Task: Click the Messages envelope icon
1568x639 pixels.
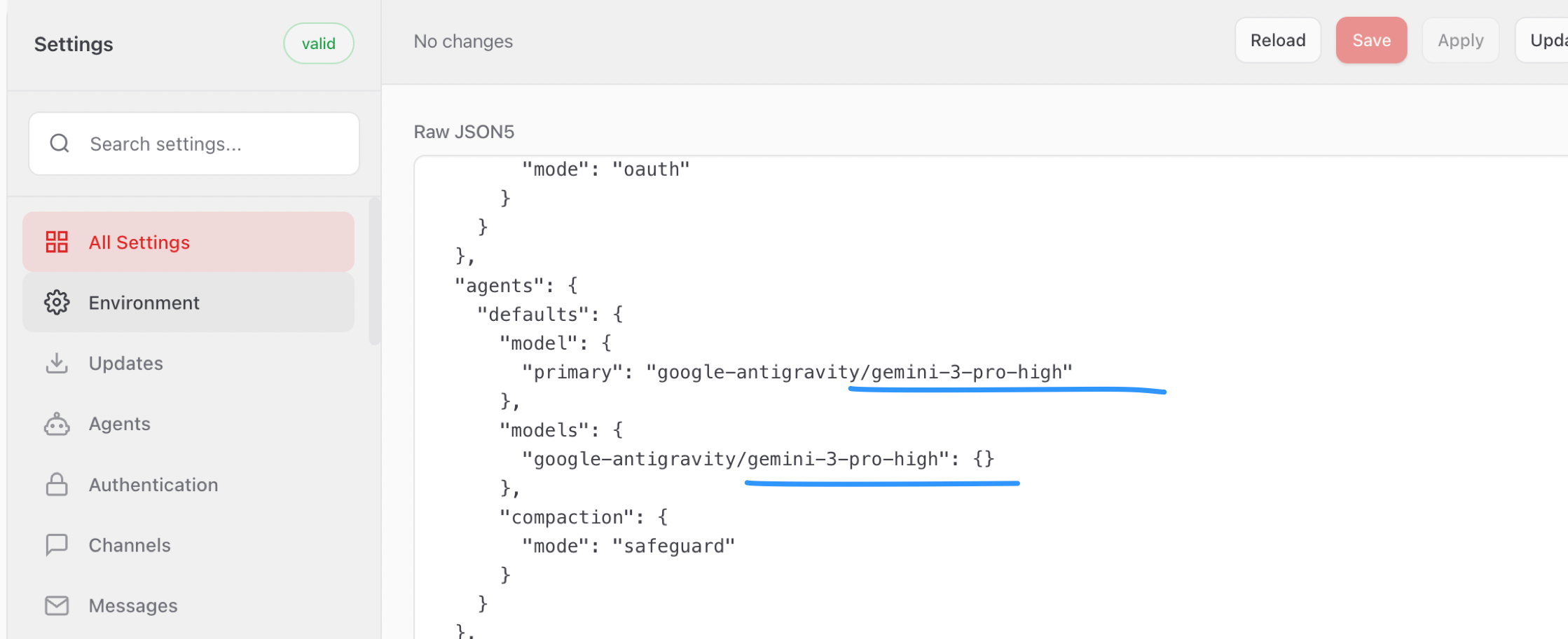Action: pos(57,605)
